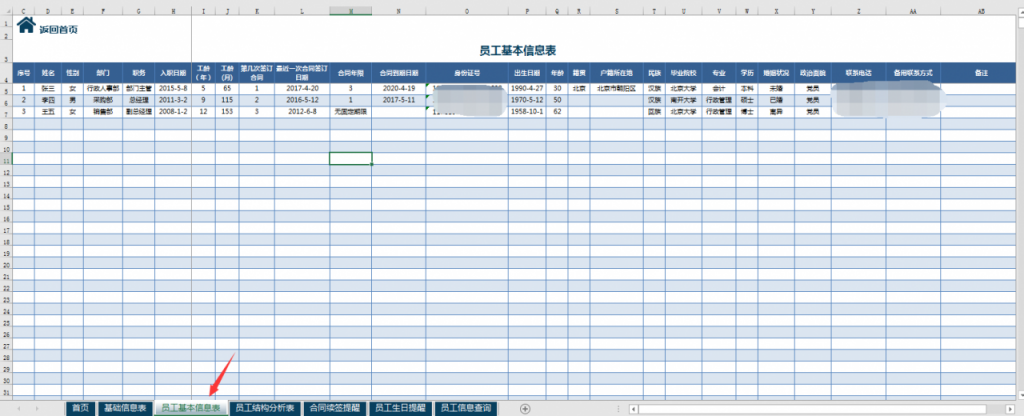Select column header P
This screenshot has height=416, width=1024.
click(x=527, y=11)
